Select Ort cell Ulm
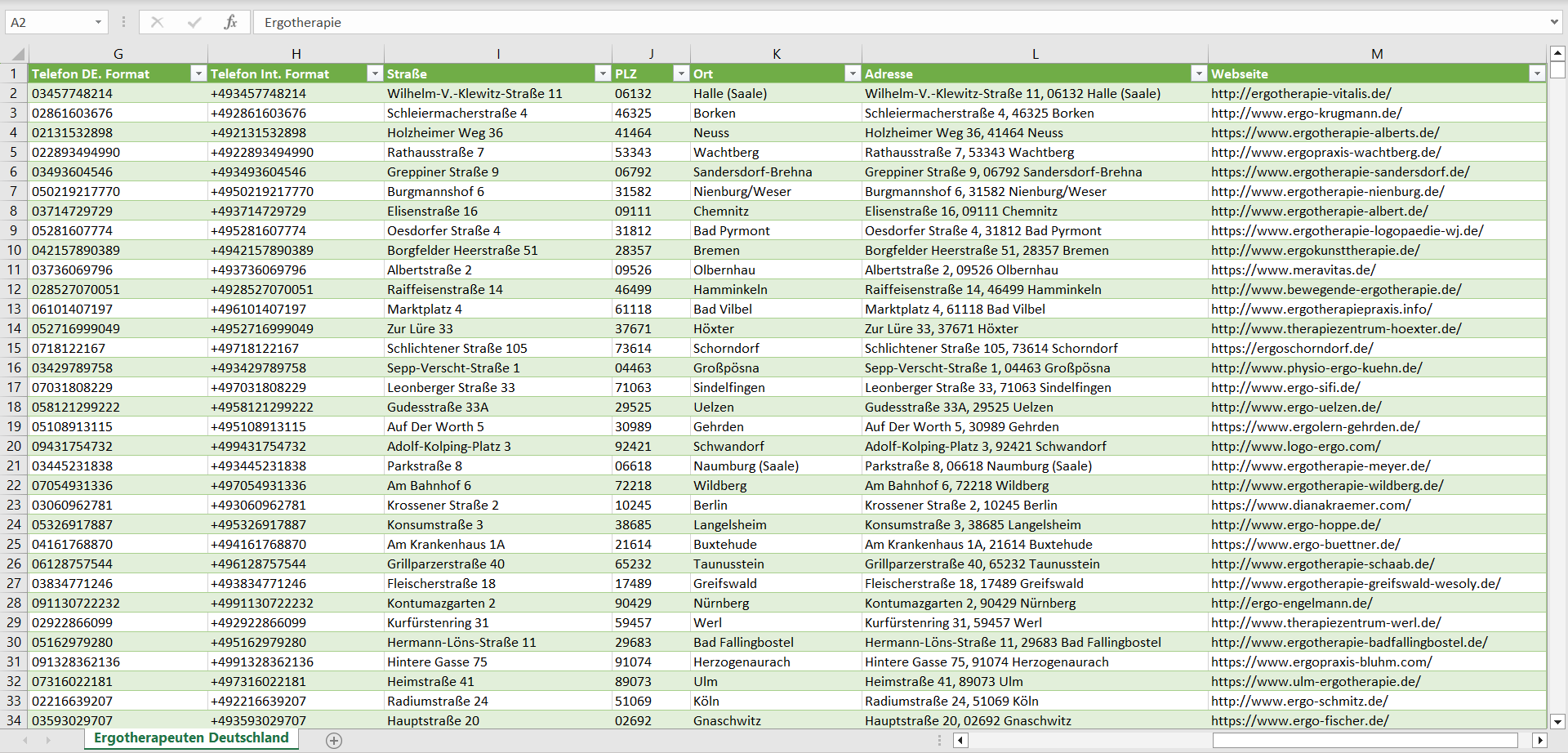 pos(777,681)
